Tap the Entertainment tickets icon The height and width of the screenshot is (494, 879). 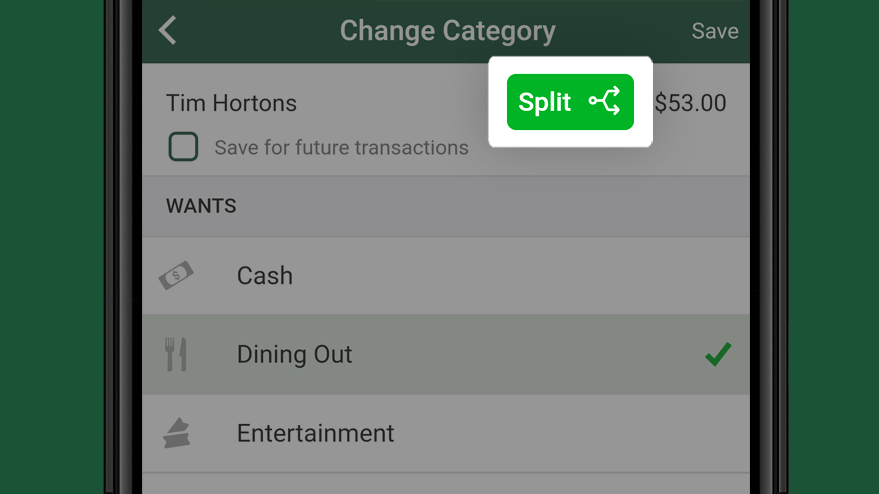tap(177, 433)
